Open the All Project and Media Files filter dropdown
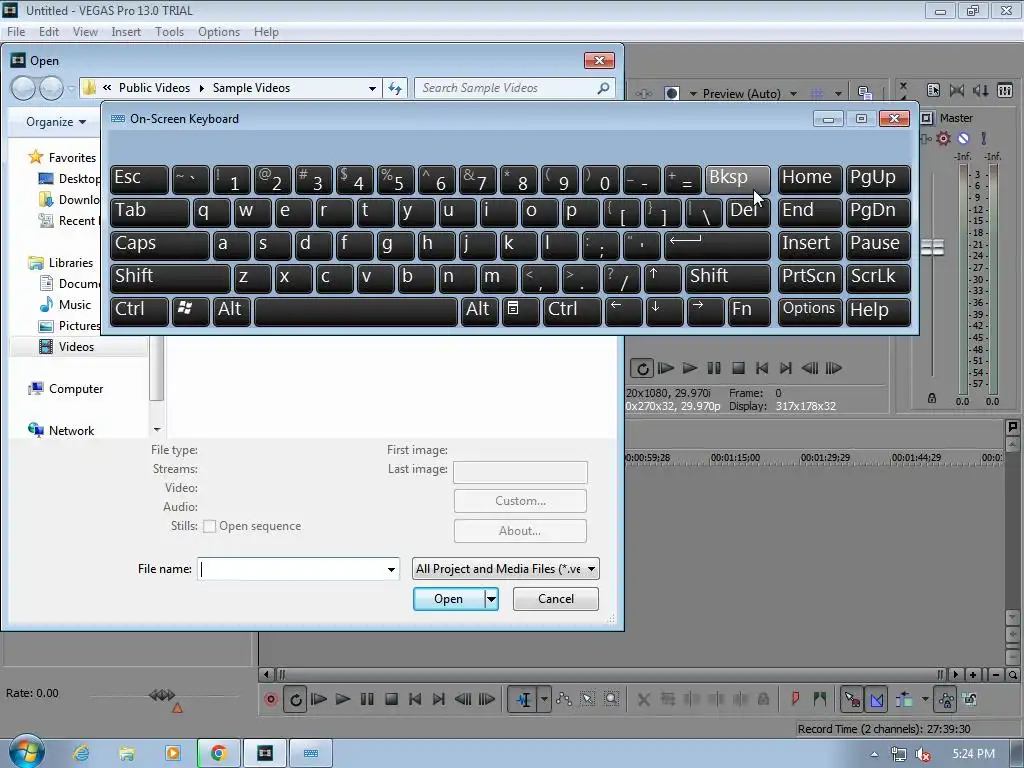This screenshot has width=1024, height=768. pos(505,569)
